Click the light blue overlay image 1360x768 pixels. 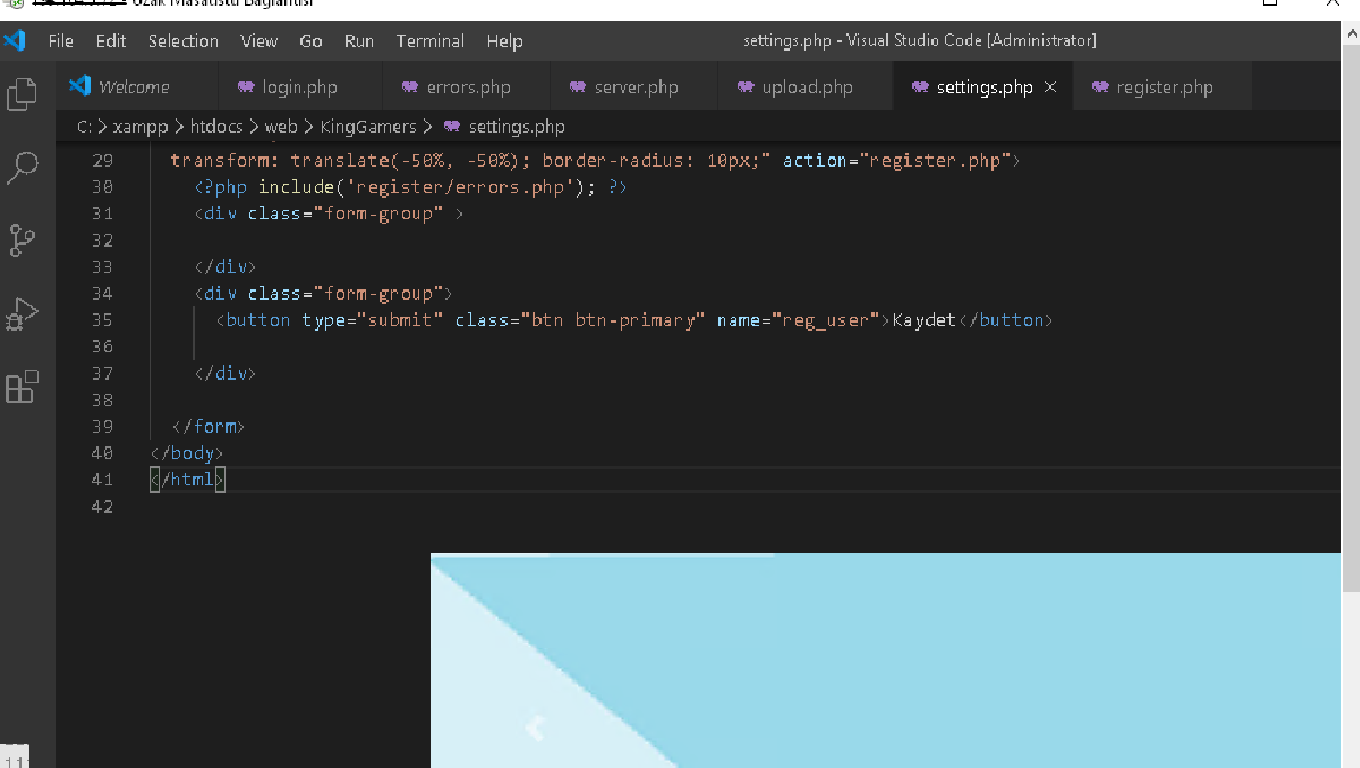[886, 660]
